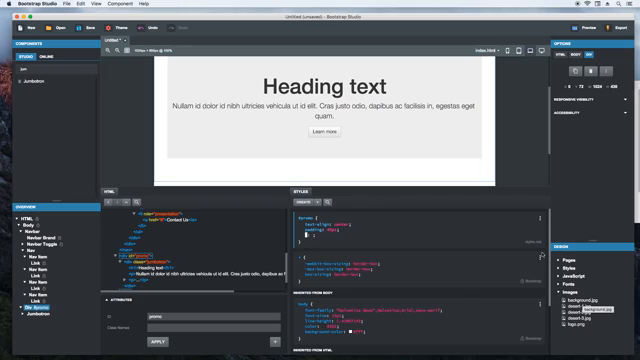Duplicate the selected div from Options panel

(576, 71)
